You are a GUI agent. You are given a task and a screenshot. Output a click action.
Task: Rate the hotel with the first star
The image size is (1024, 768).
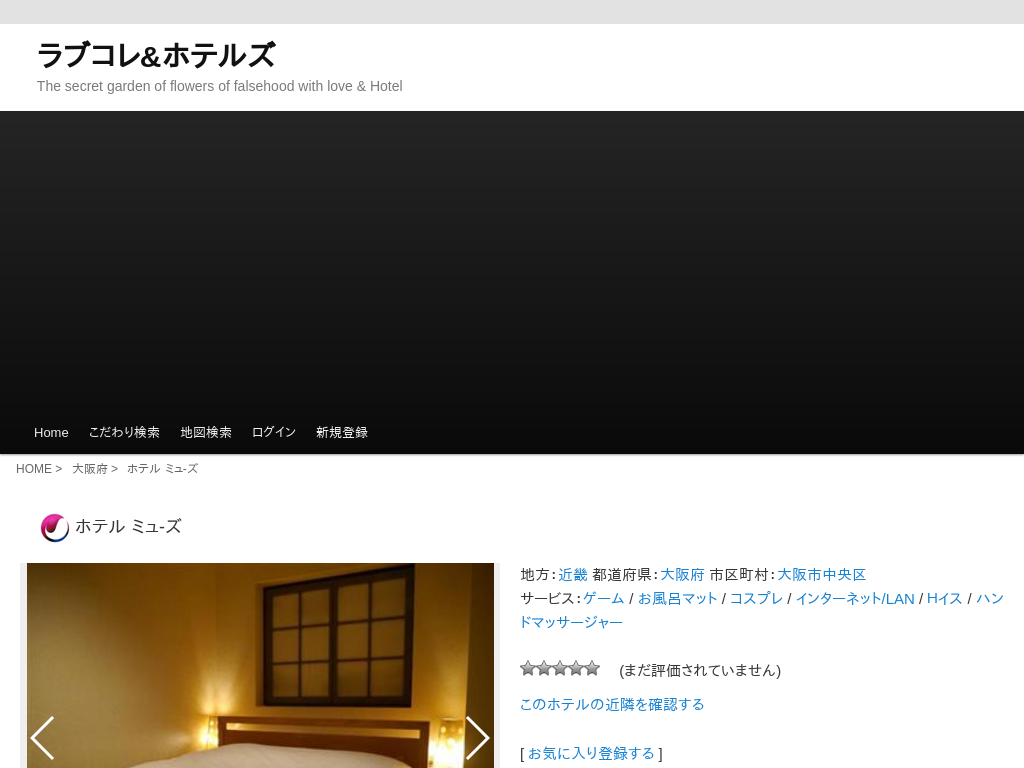click(528, 668)
